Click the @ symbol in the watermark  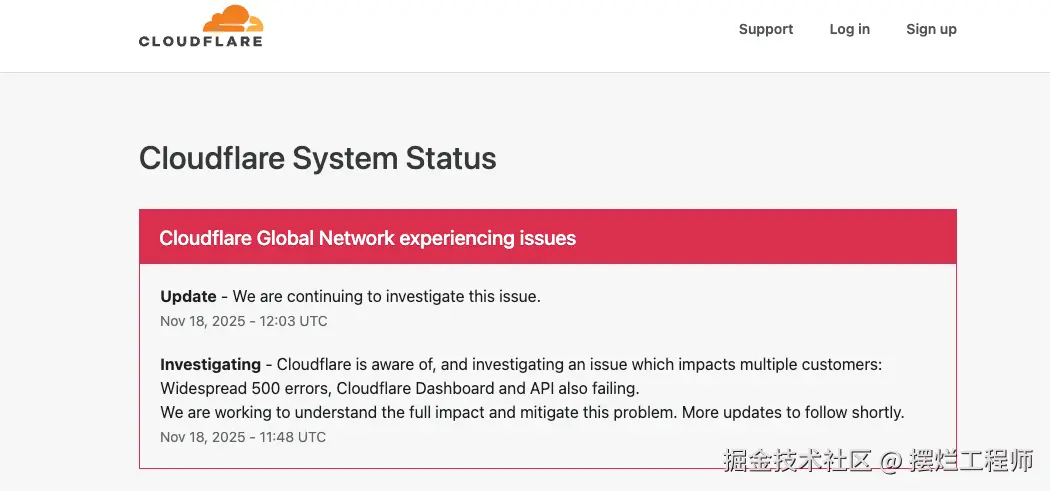pyautogui.click(x=892, y=462)
